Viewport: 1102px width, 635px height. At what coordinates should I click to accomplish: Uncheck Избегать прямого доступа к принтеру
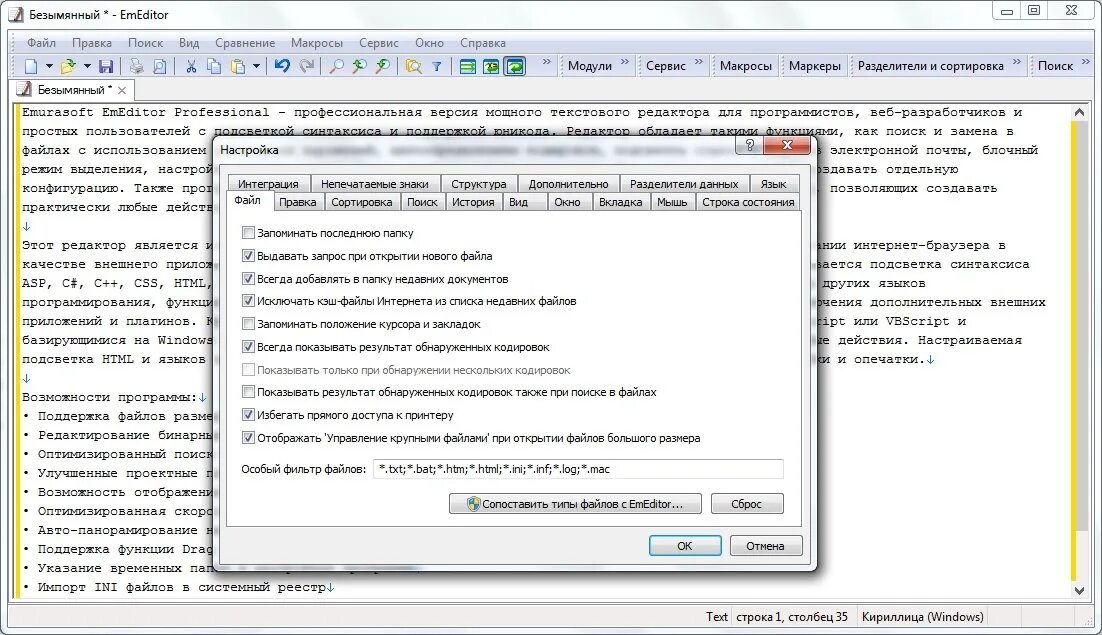tap(248, 414)
